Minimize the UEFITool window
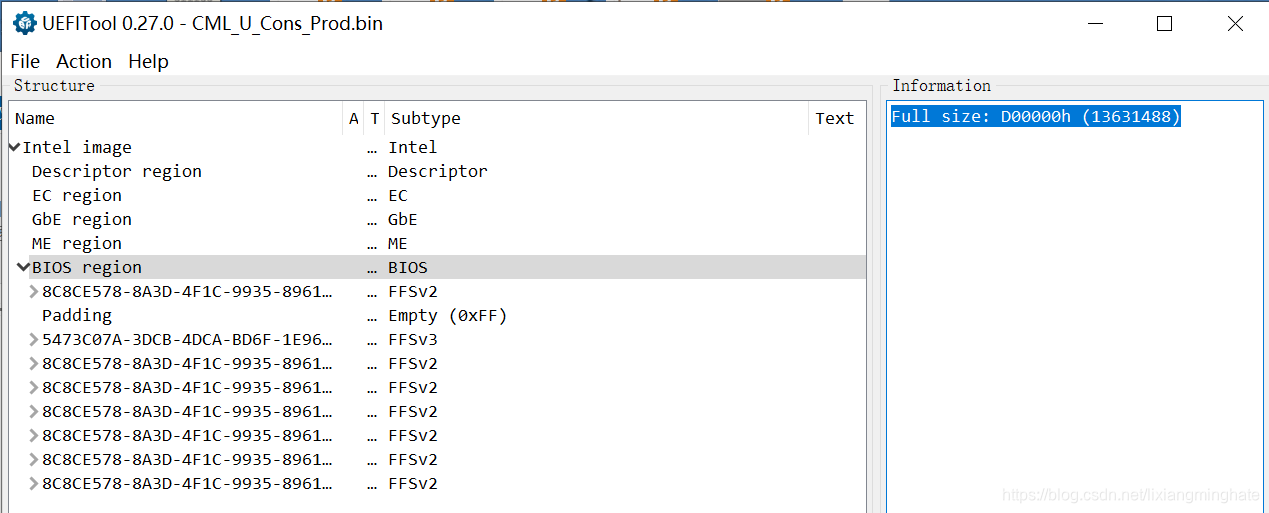 click(1094, 24)
